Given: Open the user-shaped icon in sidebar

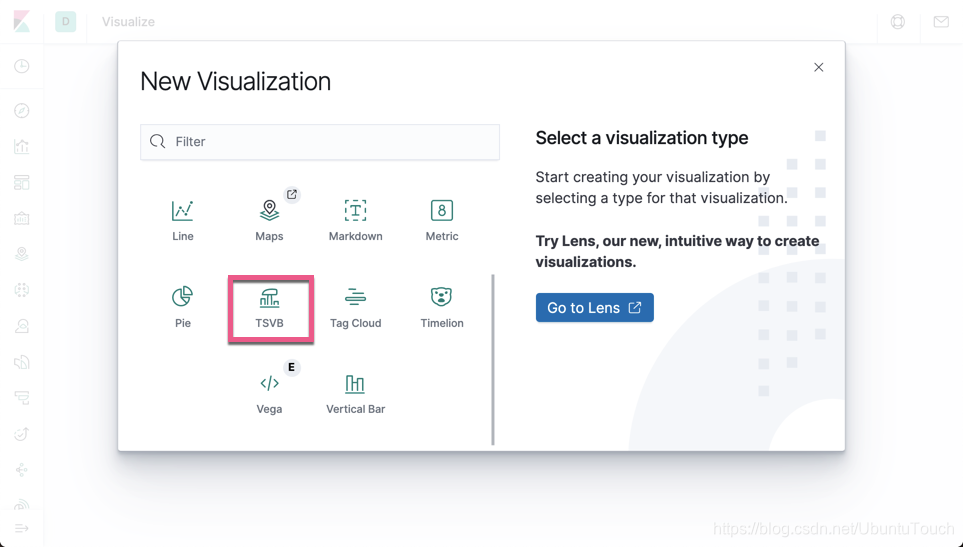Looking at the screenshot, I should click(x=21, y=326).
